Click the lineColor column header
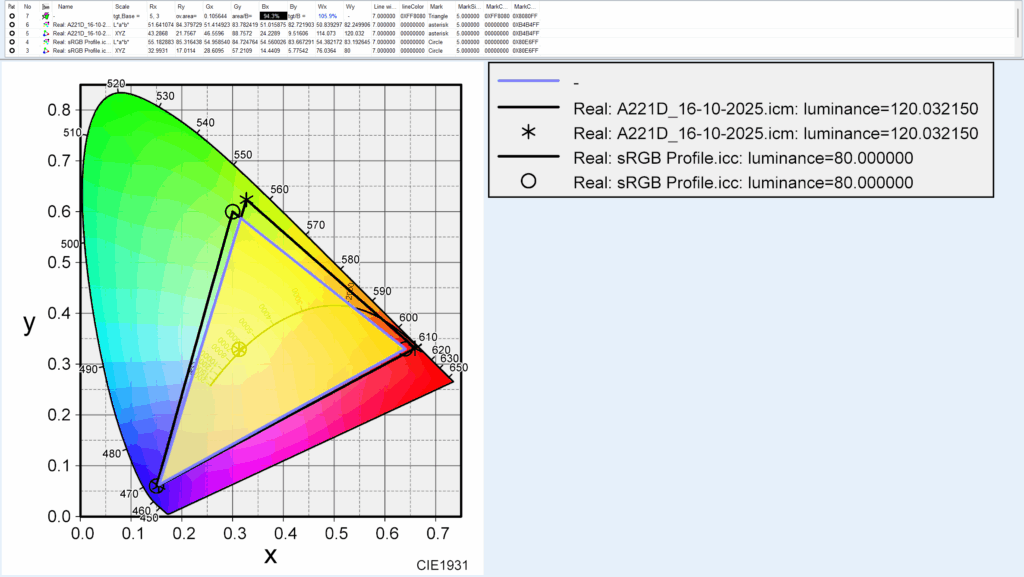The image size is (1024, 577). (413, 7)
